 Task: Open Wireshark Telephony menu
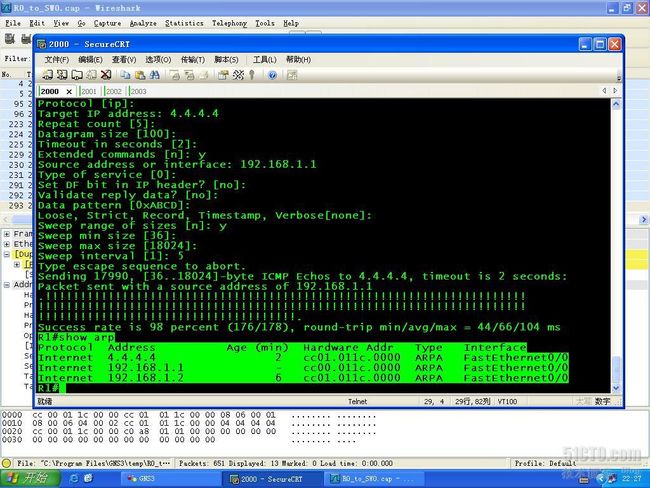(229, 23)
